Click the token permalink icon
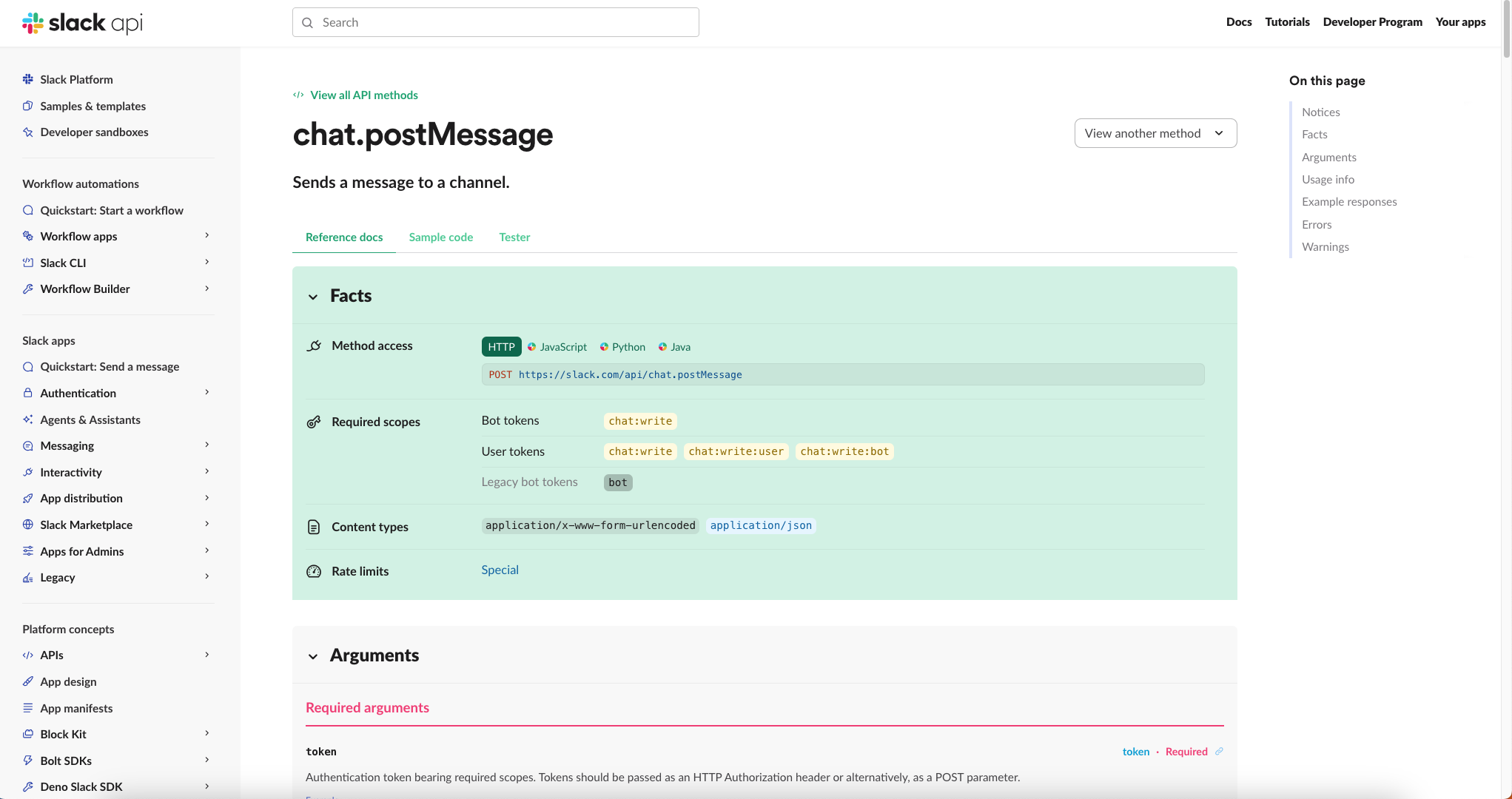 point(1219,751)
